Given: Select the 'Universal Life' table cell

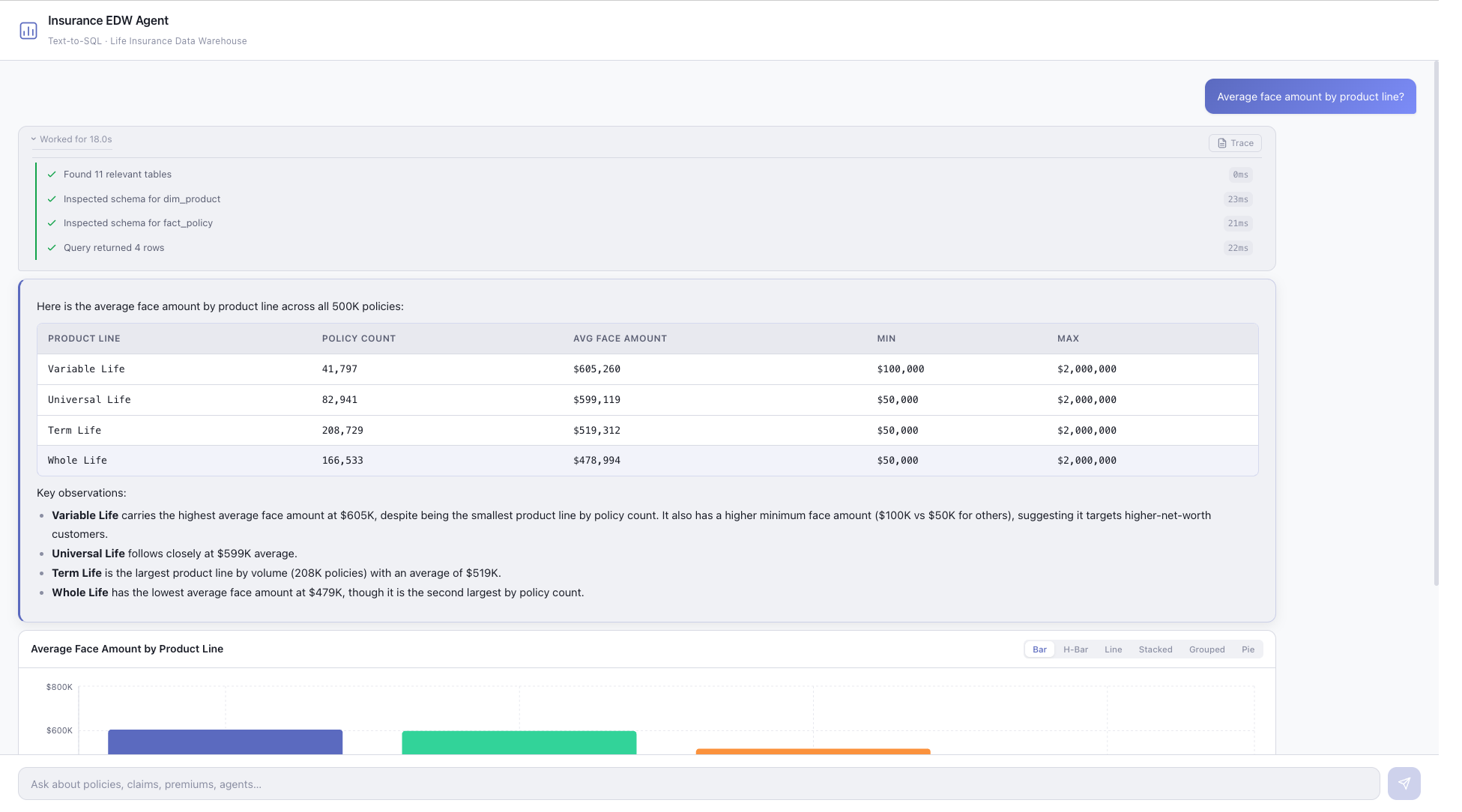Looking at the screenshot, I should (x=89, y=400).
